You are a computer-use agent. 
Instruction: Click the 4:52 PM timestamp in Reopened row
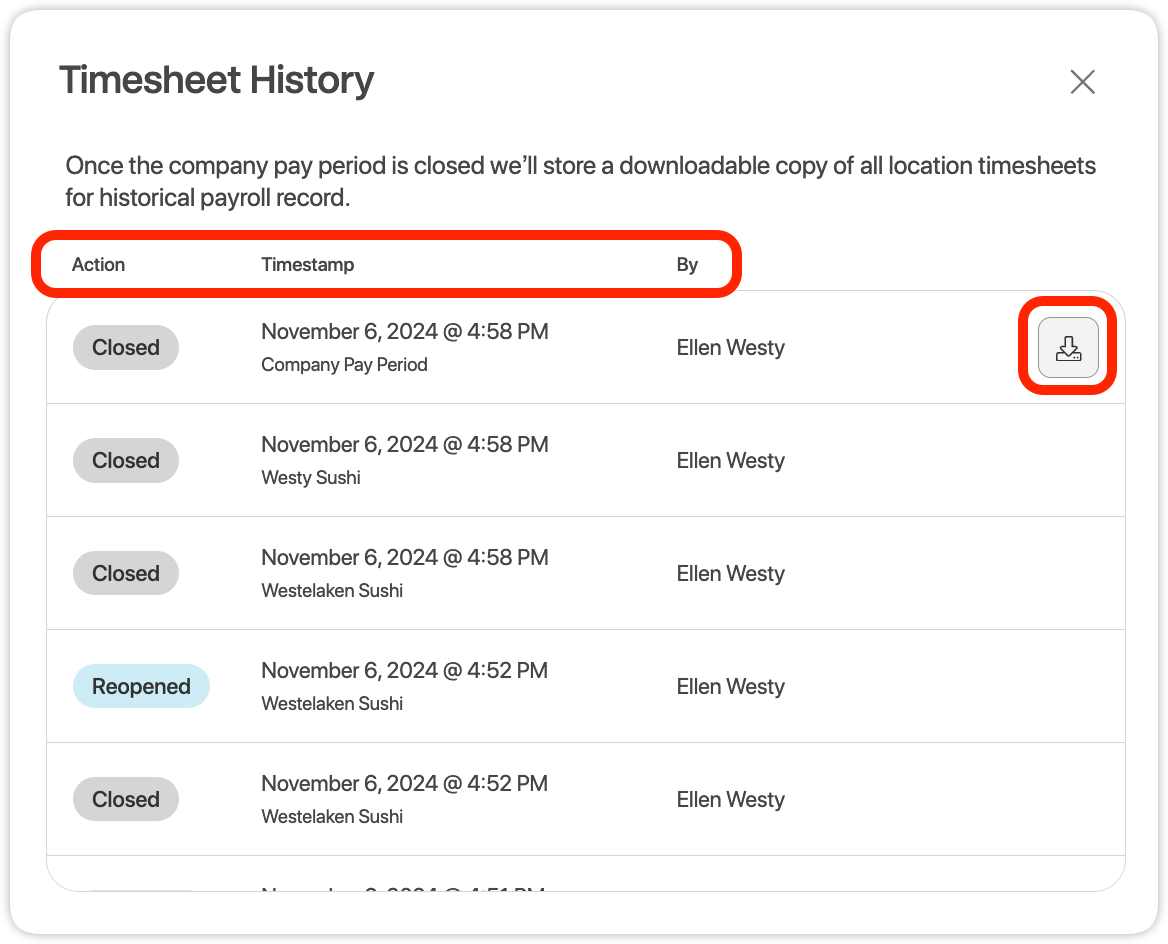[404, 671]
